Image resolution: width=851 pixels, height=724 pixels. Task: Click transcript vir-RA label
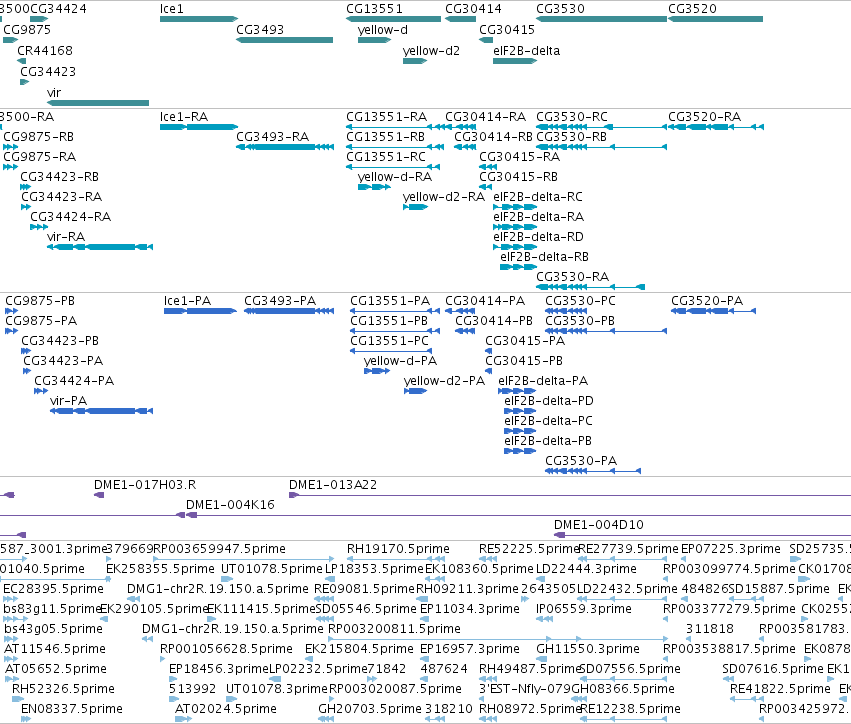(66, 237)
